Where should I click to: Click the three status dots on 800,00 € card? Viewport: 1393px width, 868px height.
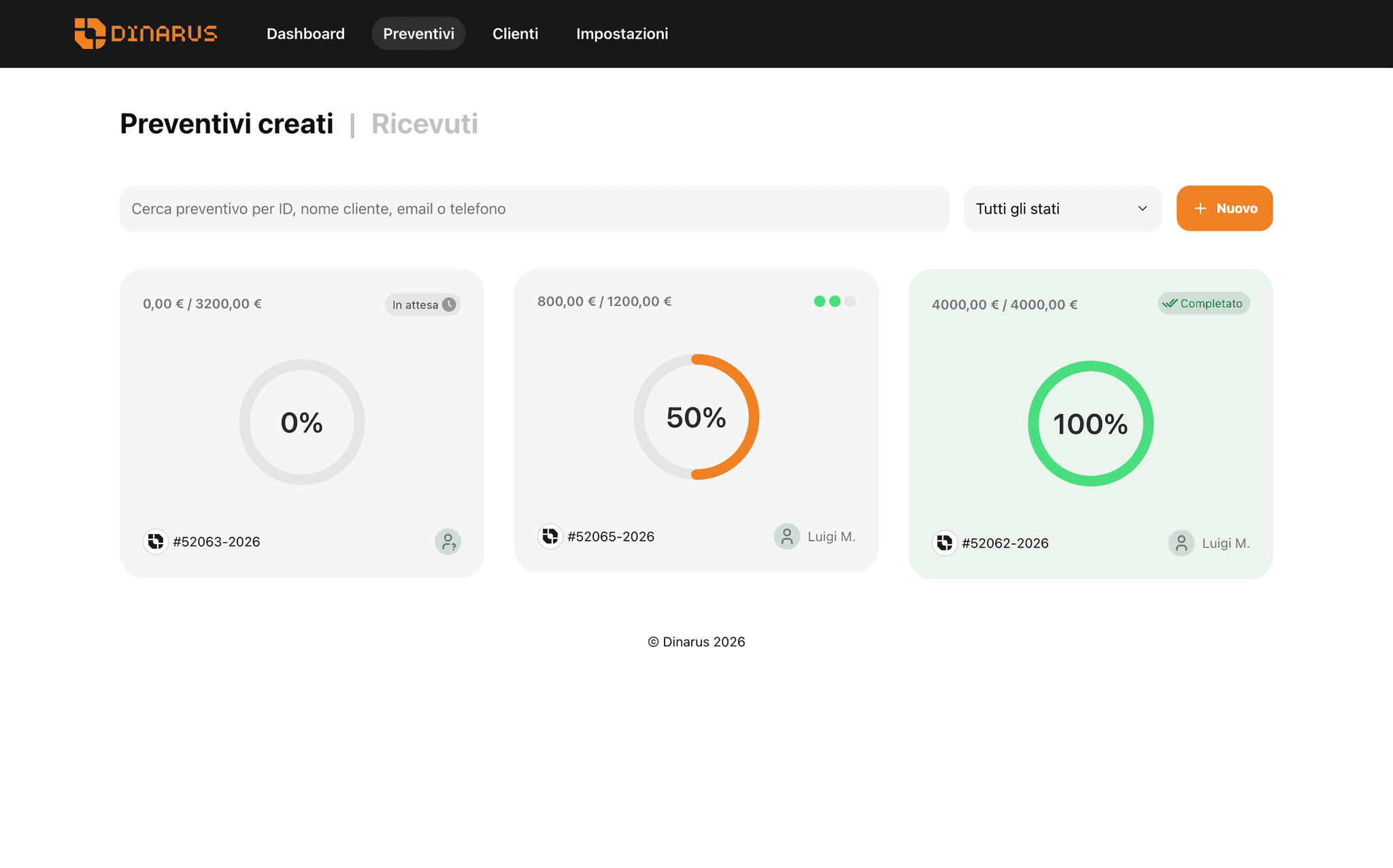click(835, 301)
